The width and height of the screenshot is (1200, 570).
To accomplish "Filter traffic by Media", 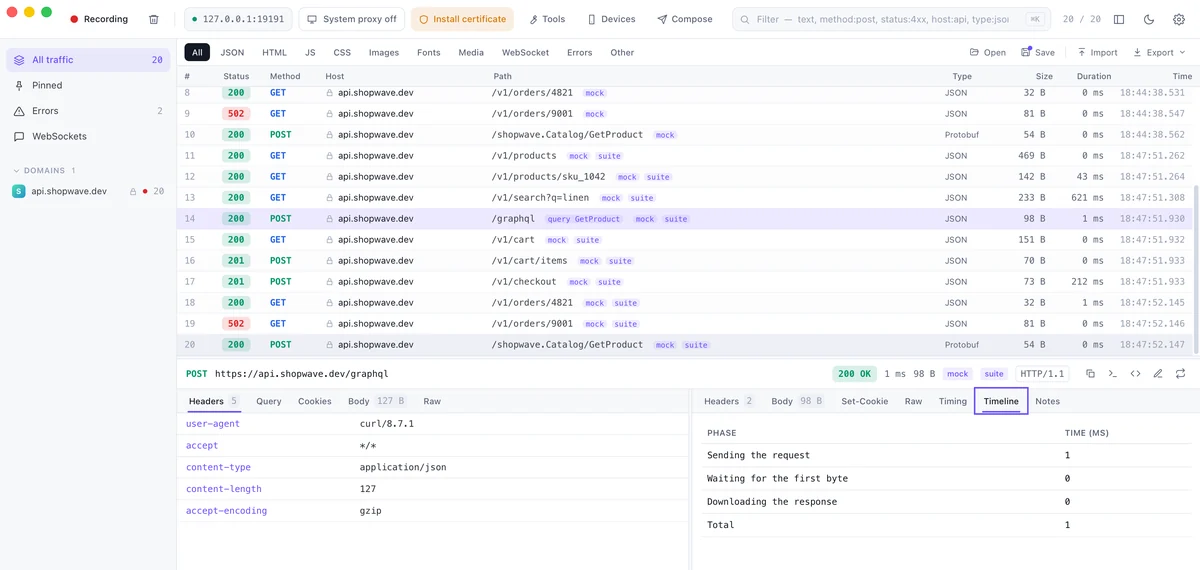I will (x=471, y=52).
